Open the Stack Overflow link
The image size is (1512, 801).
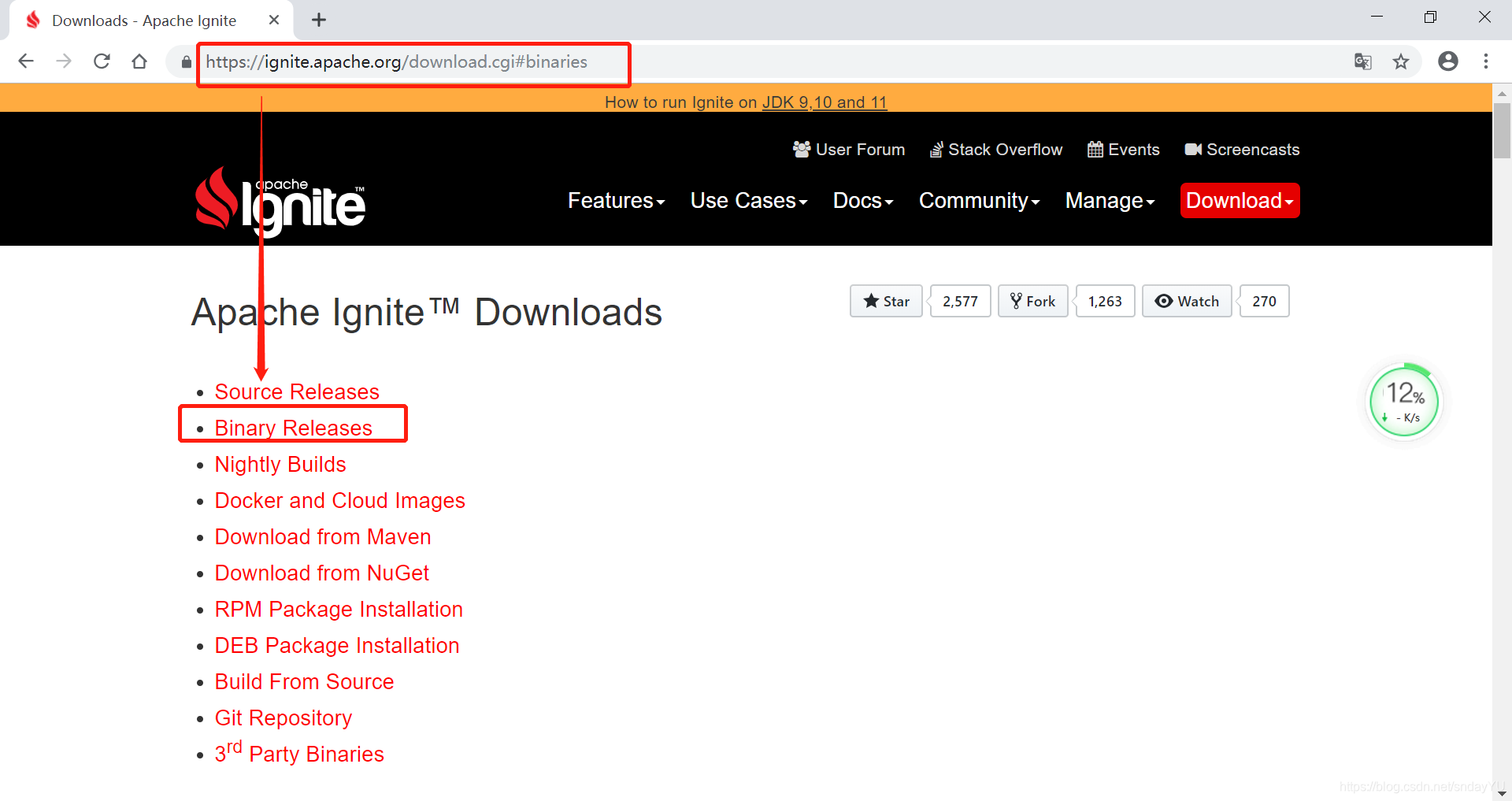(x=996, y=150)
